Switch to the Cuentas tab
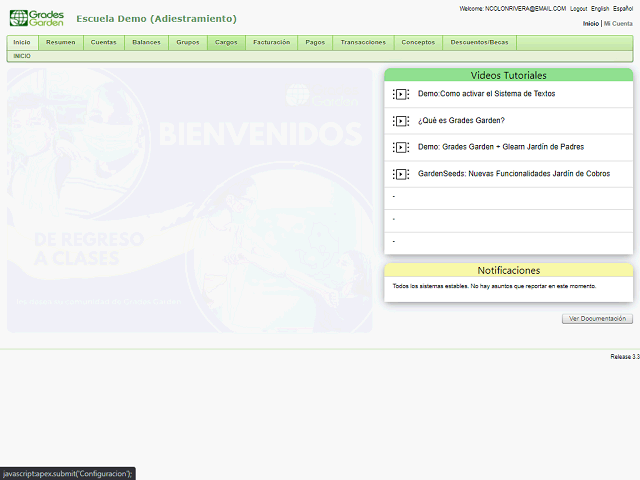Viewport: 640px width, 480px height. coord(104,42)
